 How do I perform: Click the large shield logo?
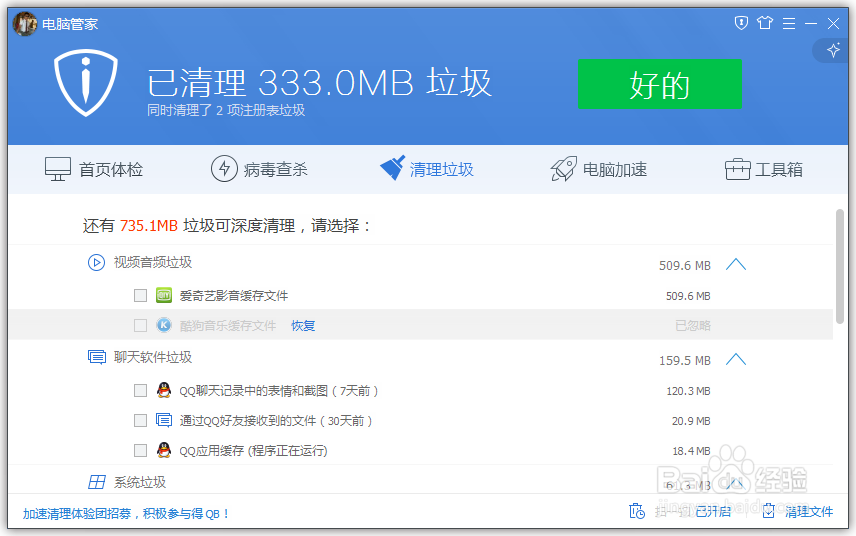[x=86, y=82]
